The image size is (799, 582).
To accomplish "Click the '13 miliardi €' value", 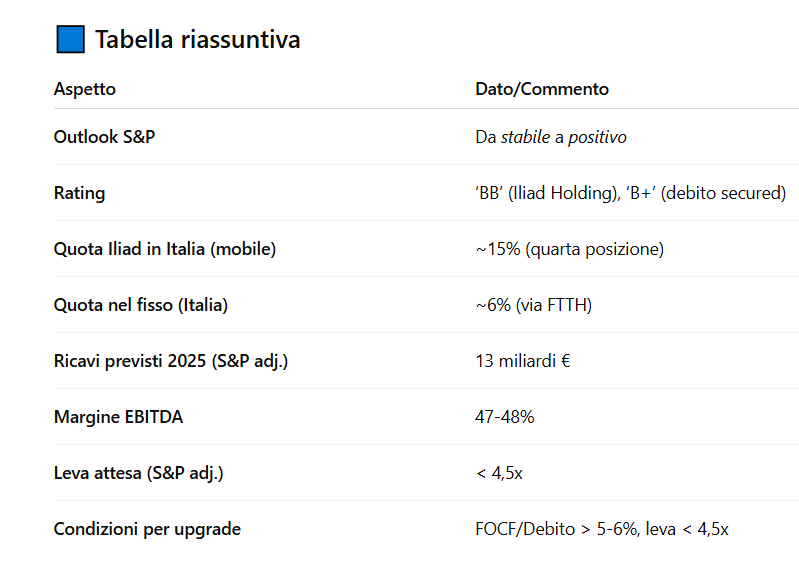I will pyautogui.click(x=523, y=361).
